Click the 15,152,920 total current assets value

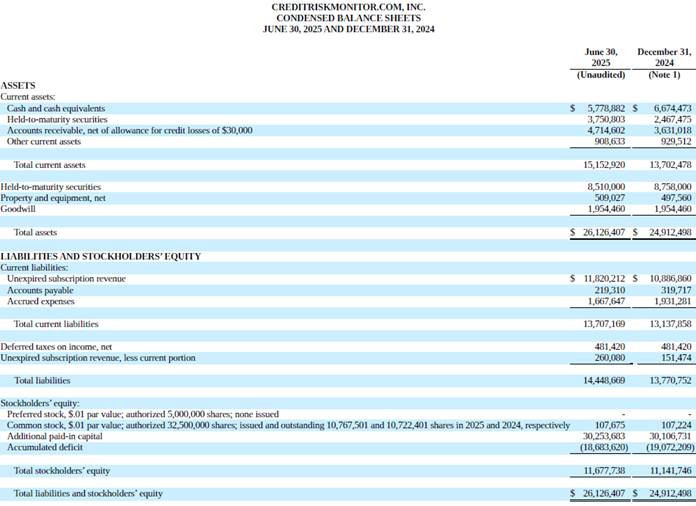[604, 164]
